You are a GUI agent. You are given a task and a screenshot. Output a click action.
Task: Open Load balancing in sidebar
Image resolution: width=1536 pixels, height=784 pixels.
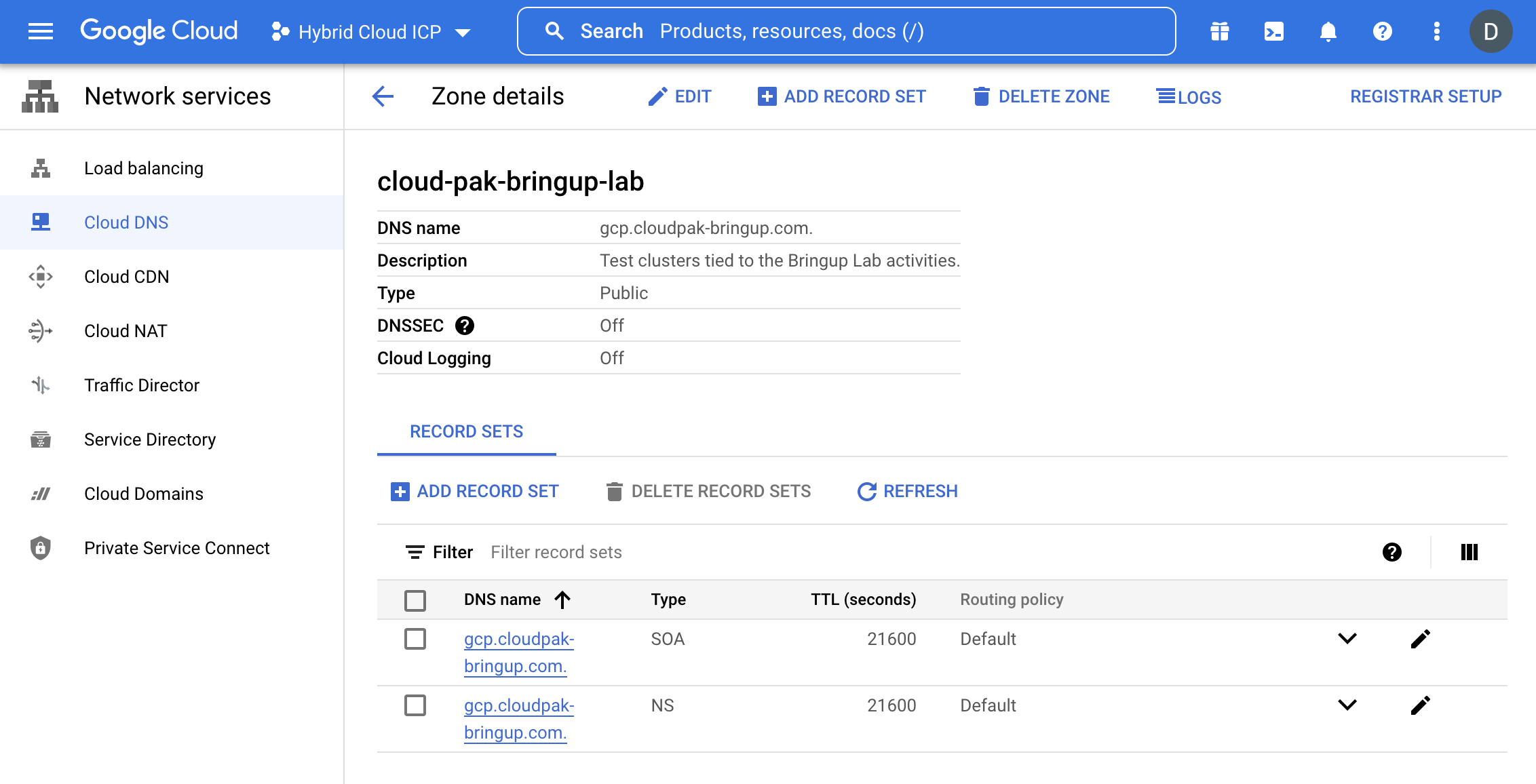click(172, 168)
